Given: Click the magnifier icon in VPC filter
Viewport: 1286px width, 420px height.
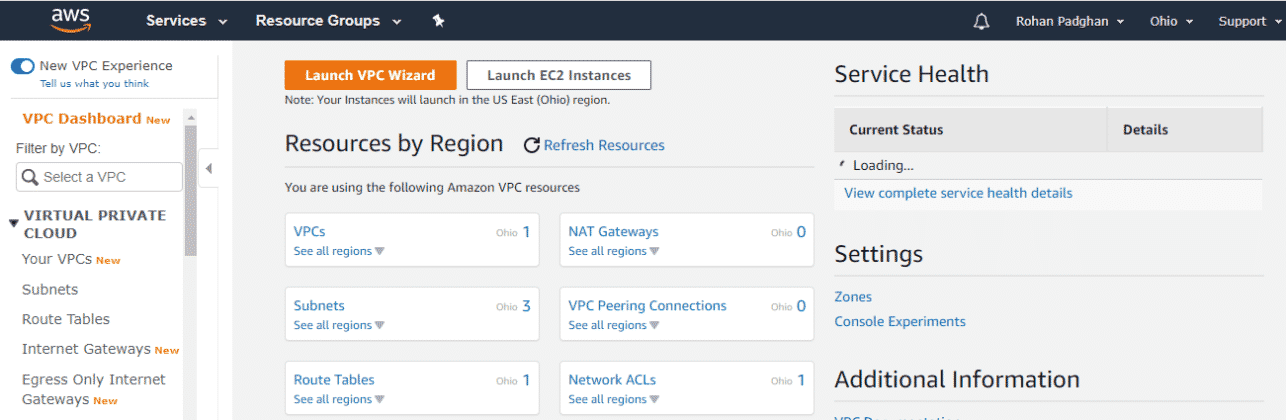Looking at the screenshot, I should [x=30, y=177].
